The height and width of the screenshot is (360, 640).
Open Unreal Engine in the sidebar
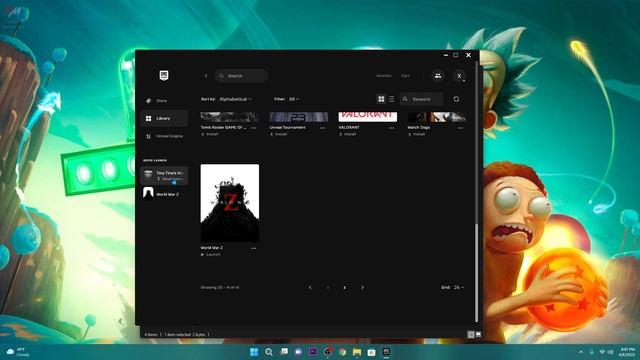coord(164,136)
